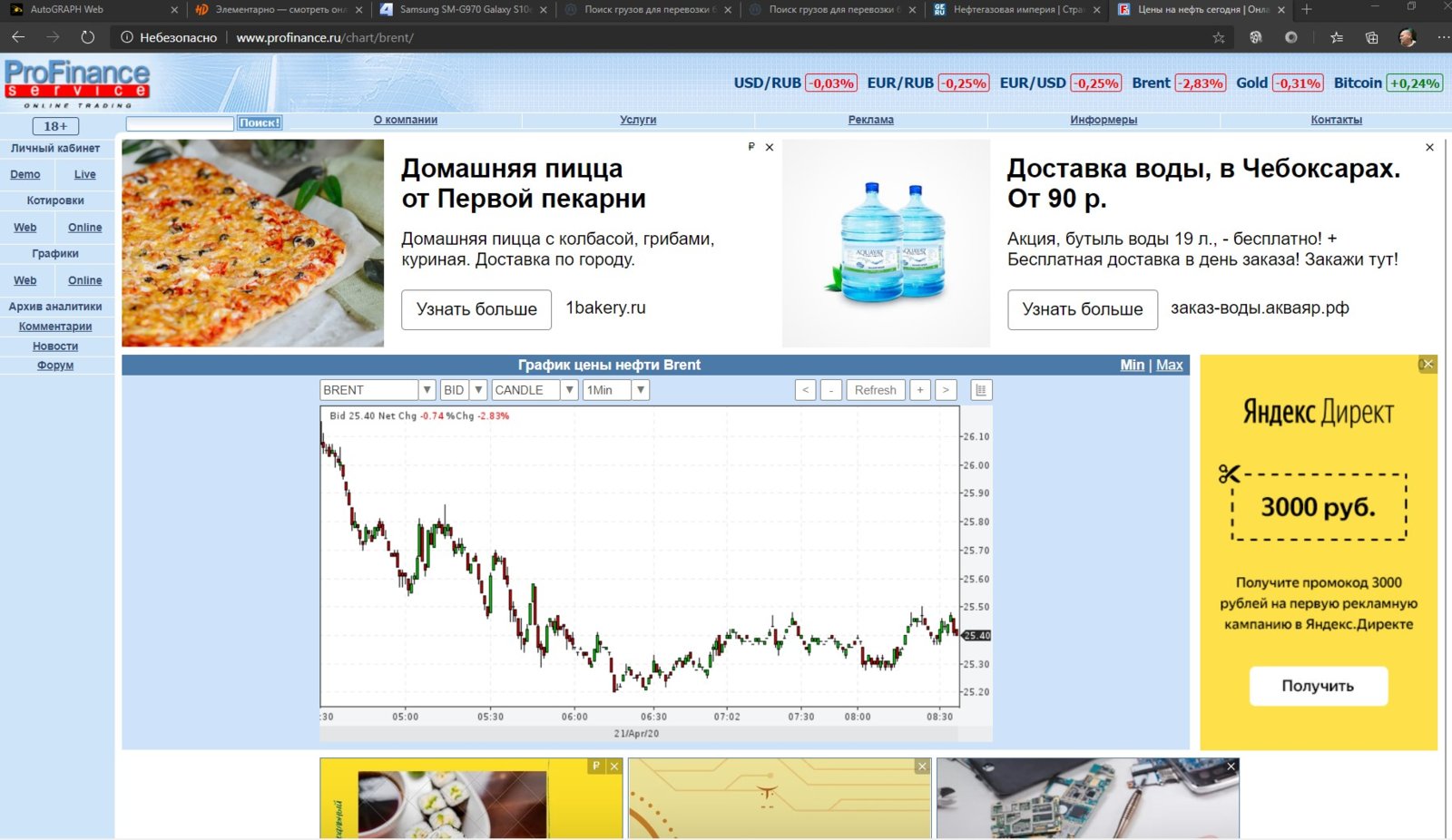Click the Форум link in sidebar
The width and height of the screenshot is (1452, 840).
tap(55, 366)
